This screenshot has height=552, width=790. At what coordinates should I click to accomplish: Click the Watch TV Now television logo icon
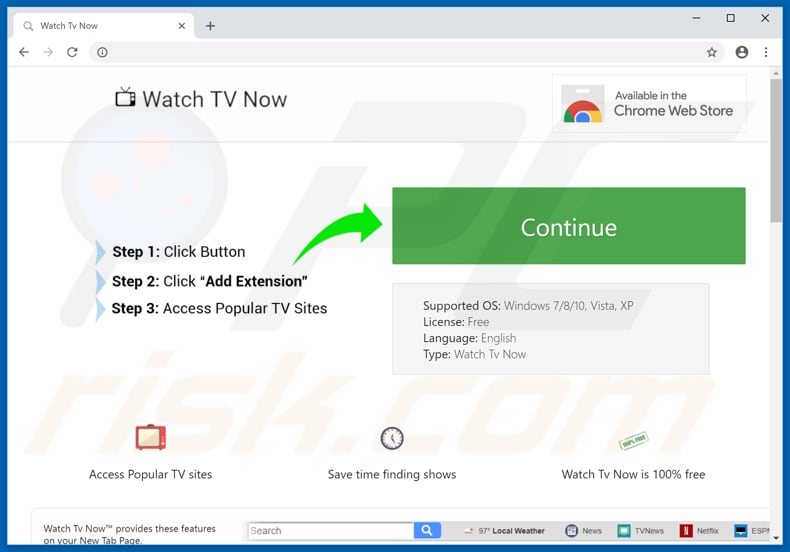point(125,97)
